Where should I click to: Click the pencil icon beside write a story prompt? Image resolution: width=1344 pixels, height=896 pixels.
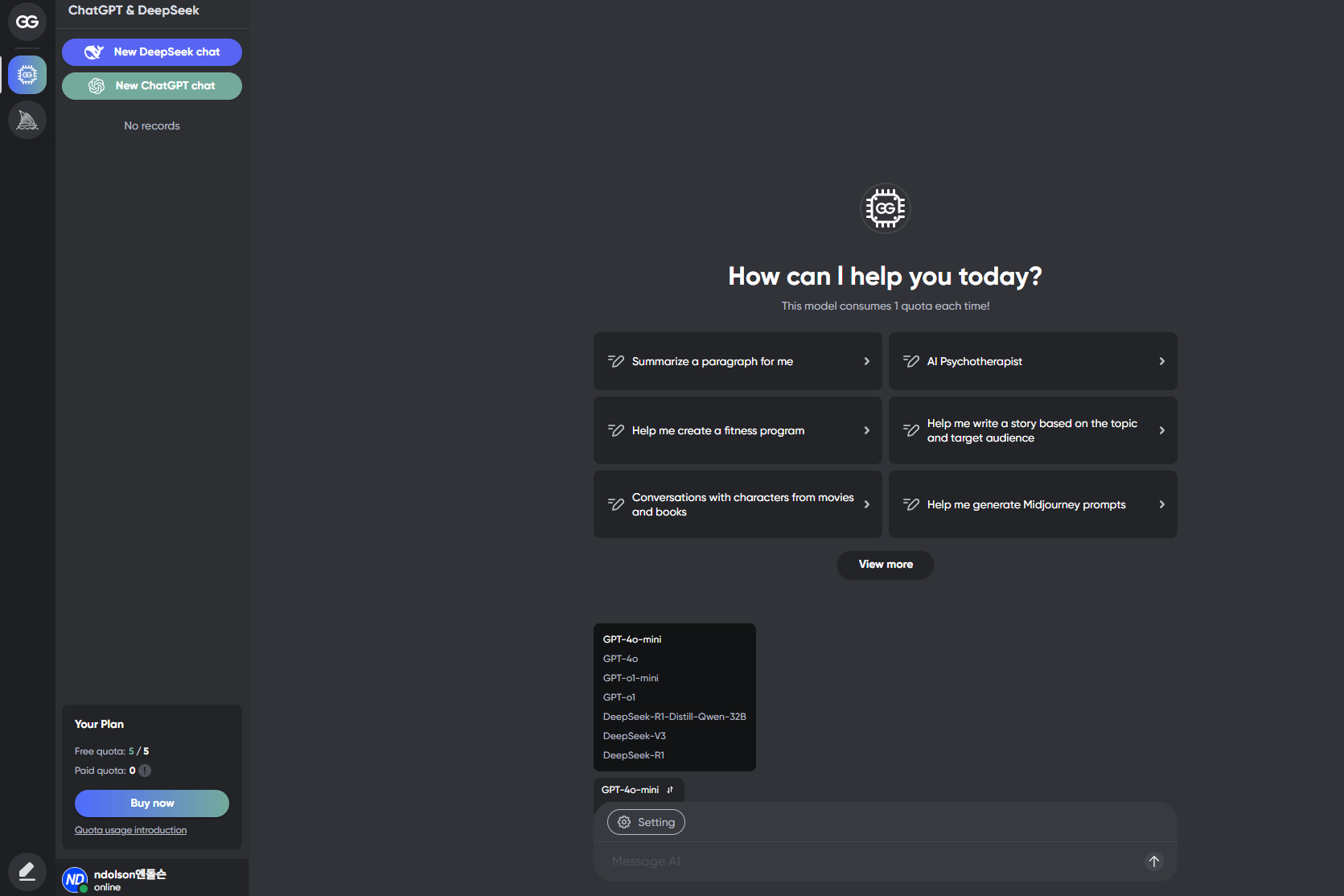(911, 430)
